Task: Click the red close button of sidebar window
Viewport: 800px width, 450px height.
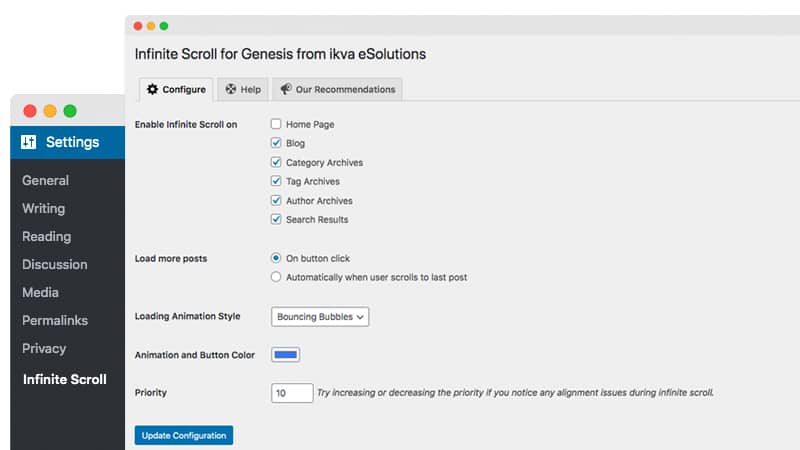Action: pyautogui.click(x=30, y=111)
